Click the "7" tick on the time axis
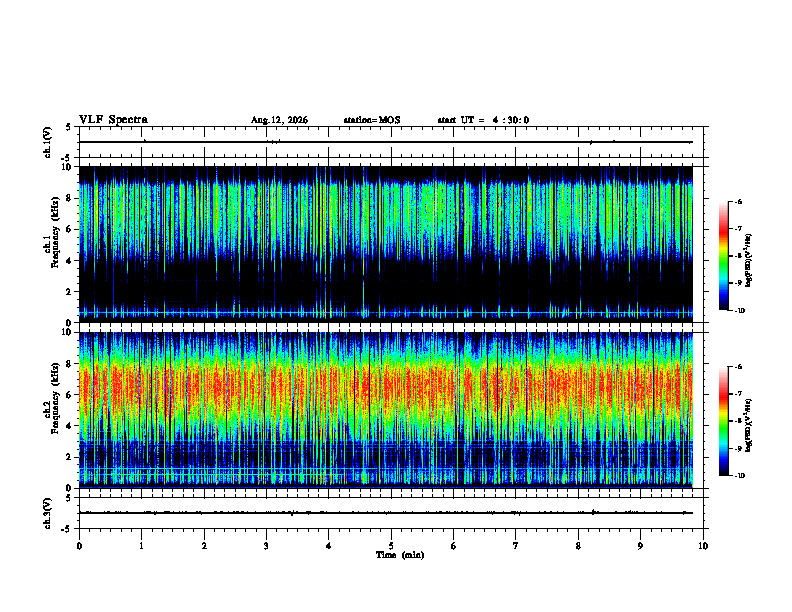 point(516,546)
